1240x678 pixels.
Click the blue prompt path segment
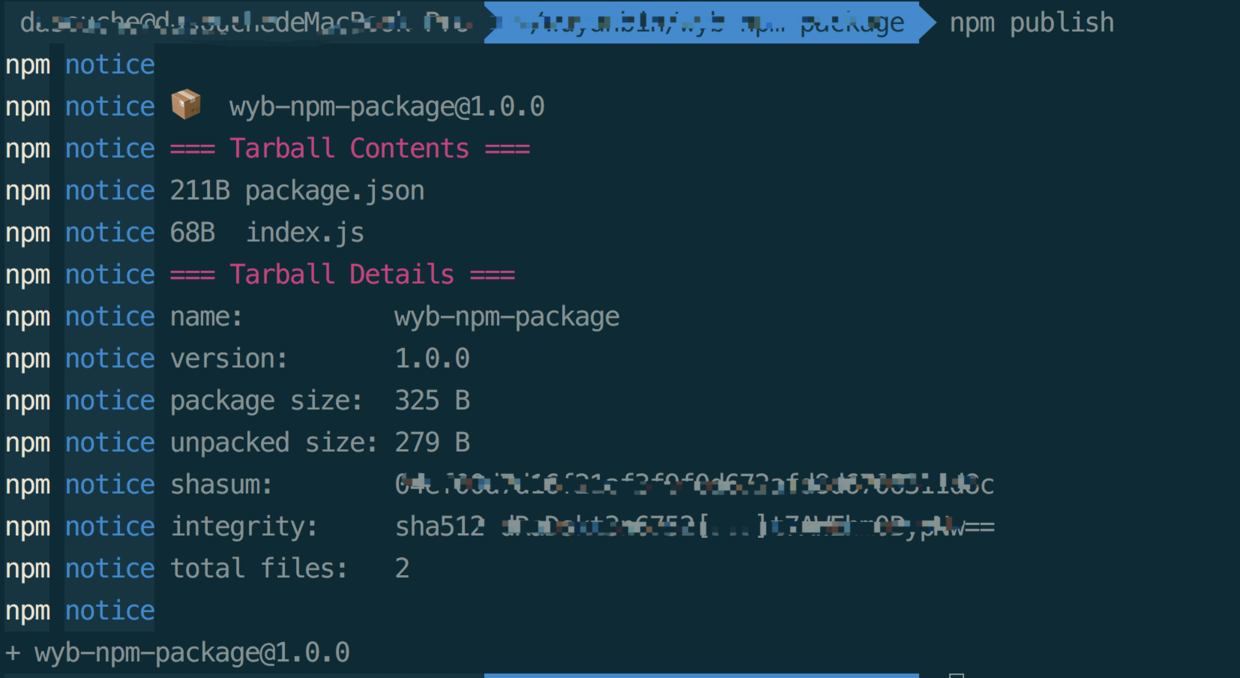click(x=703, y=22)
